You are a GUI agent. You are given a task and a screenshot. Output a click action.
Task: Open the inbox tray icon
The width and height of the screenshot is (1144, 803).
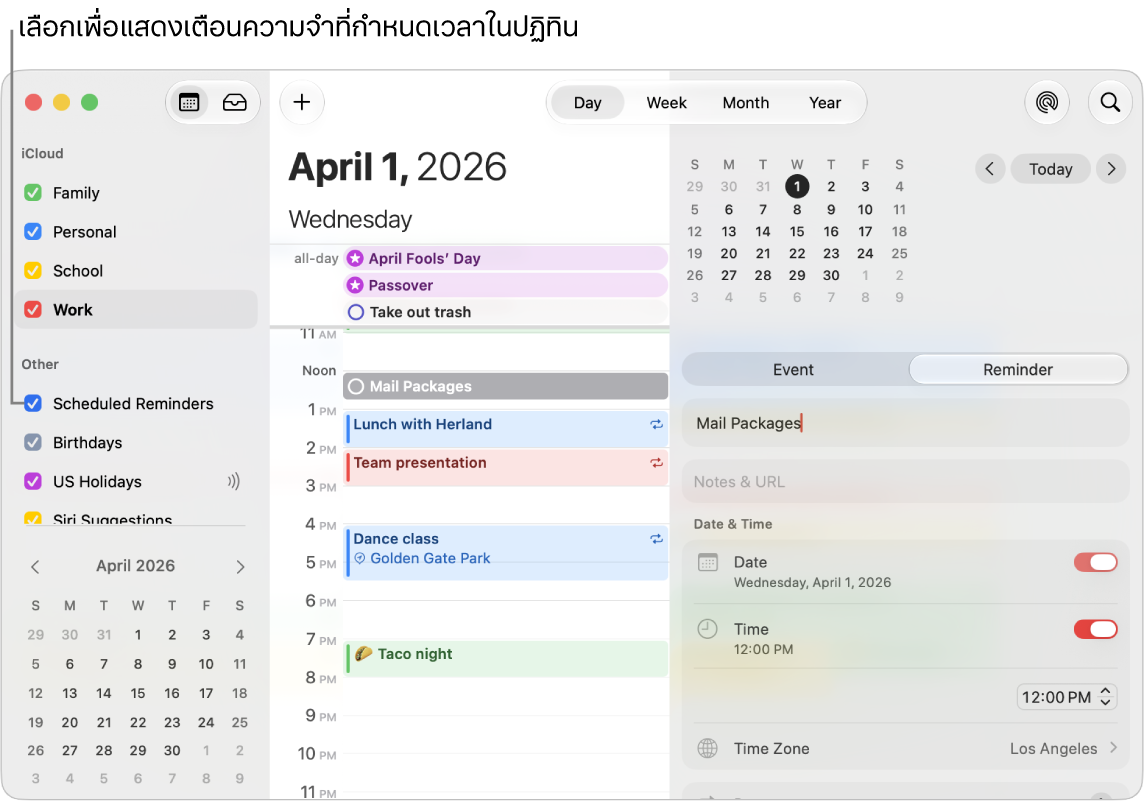234,103
